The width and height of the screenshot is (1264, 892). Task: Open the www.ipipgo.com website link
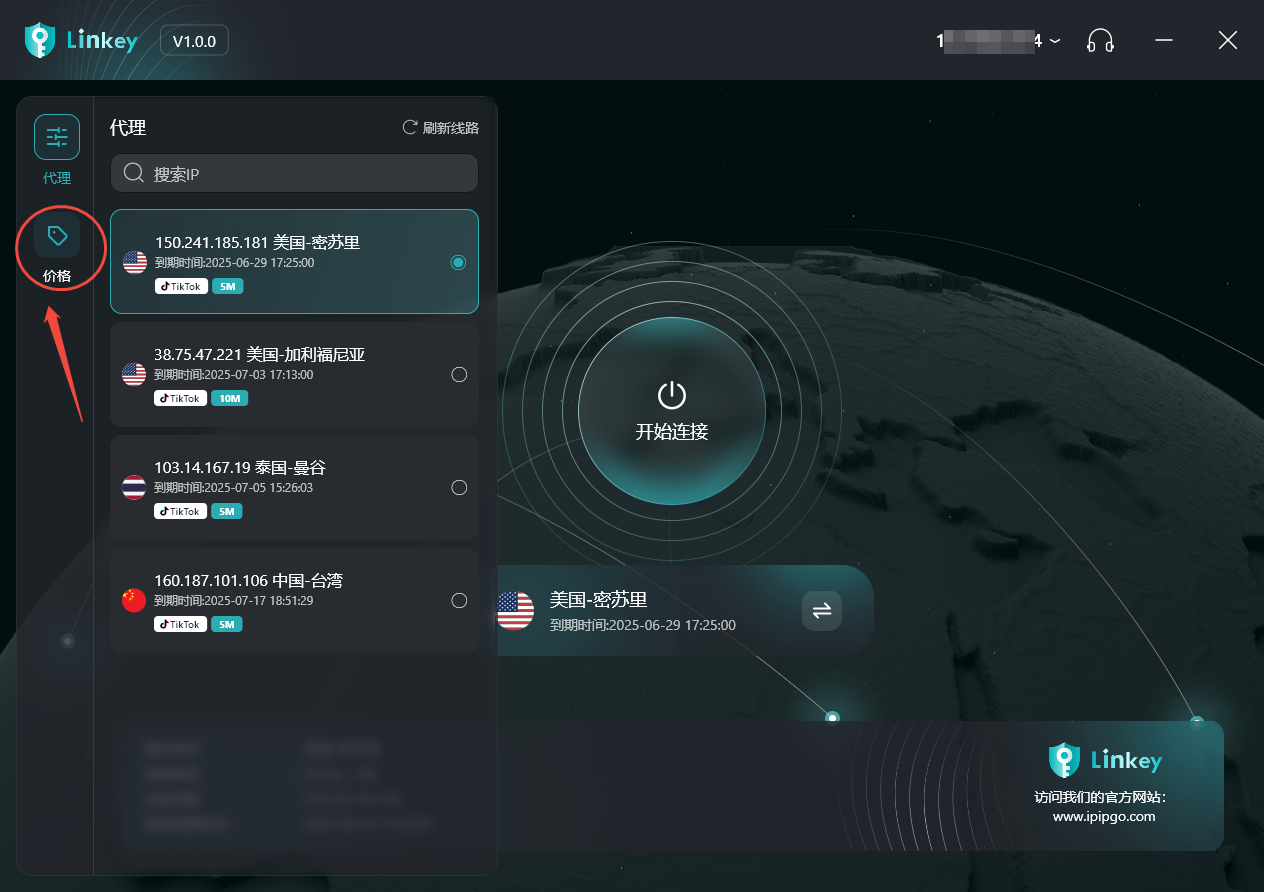pos(1103,816)
